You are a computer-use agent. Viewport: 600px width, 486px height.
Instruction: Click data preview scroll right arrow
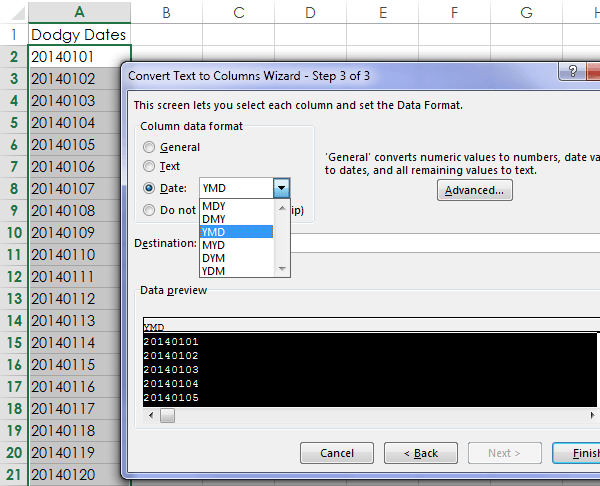(x=592, y=415)
